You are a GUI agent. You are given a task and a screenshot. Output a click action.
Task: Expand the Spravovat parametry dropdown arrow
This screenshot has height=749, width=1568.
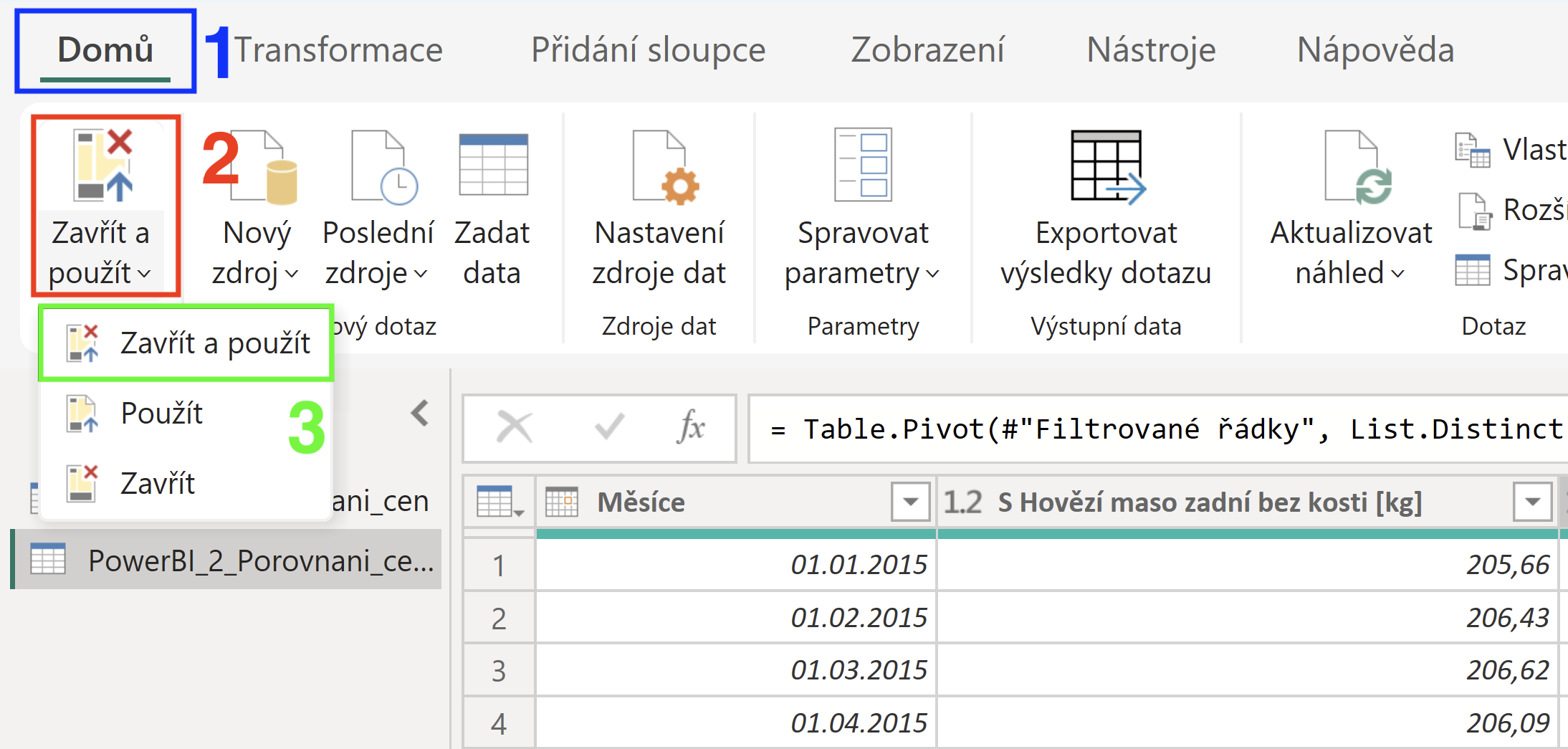(932, 274)
